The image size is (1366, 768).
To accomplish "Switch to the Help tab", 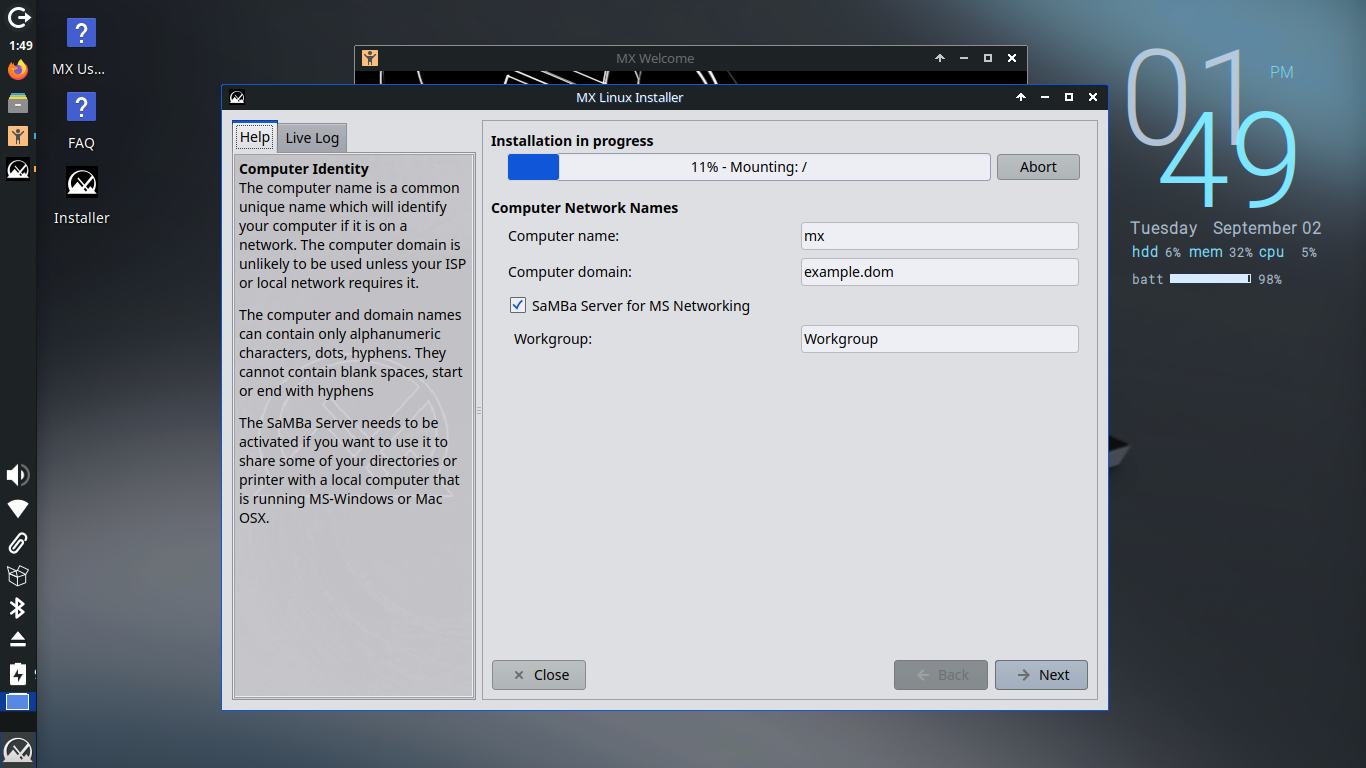I will click(x=254, y=137).
